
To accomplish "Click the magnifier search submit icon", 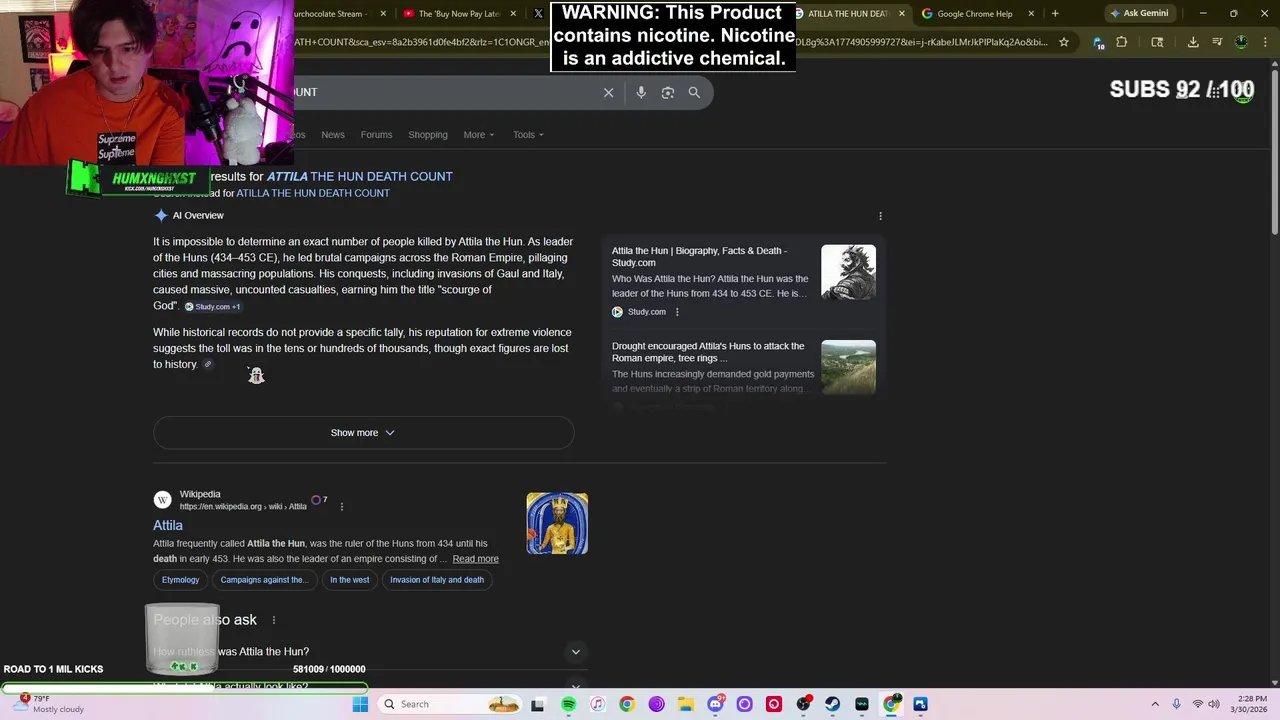I will pos(694,92).
